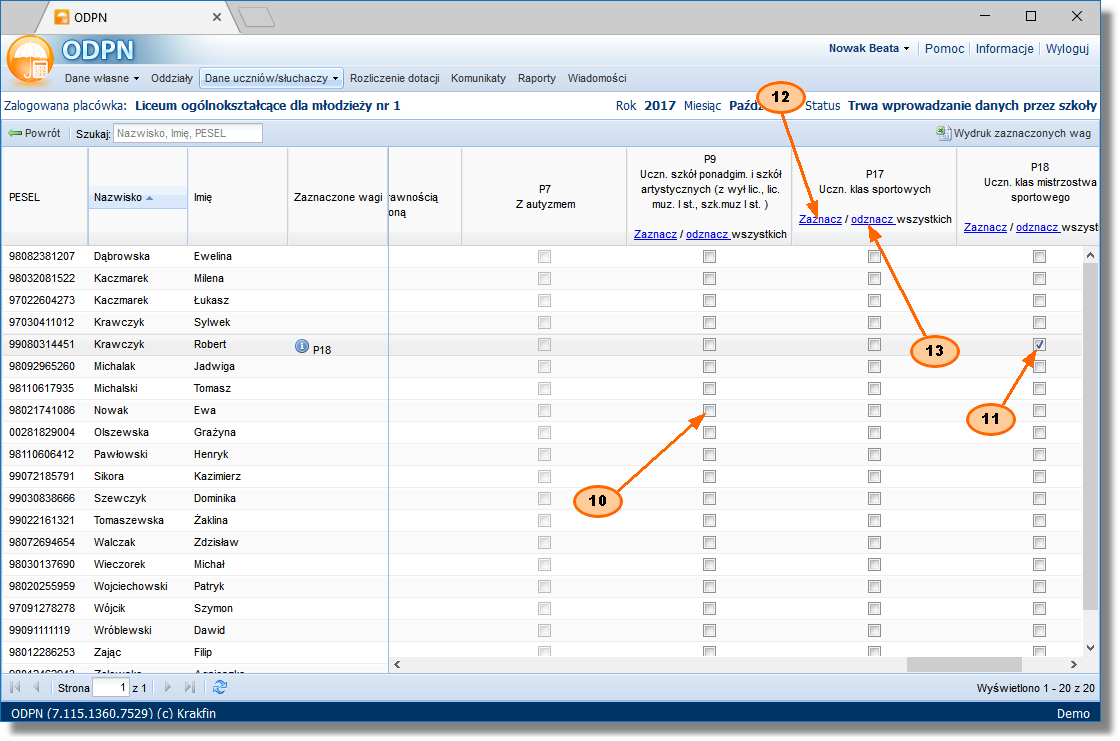1120x741 pixels.
Task: Open Rozliczenie dotacji menu
Action: tap(394, 78)
